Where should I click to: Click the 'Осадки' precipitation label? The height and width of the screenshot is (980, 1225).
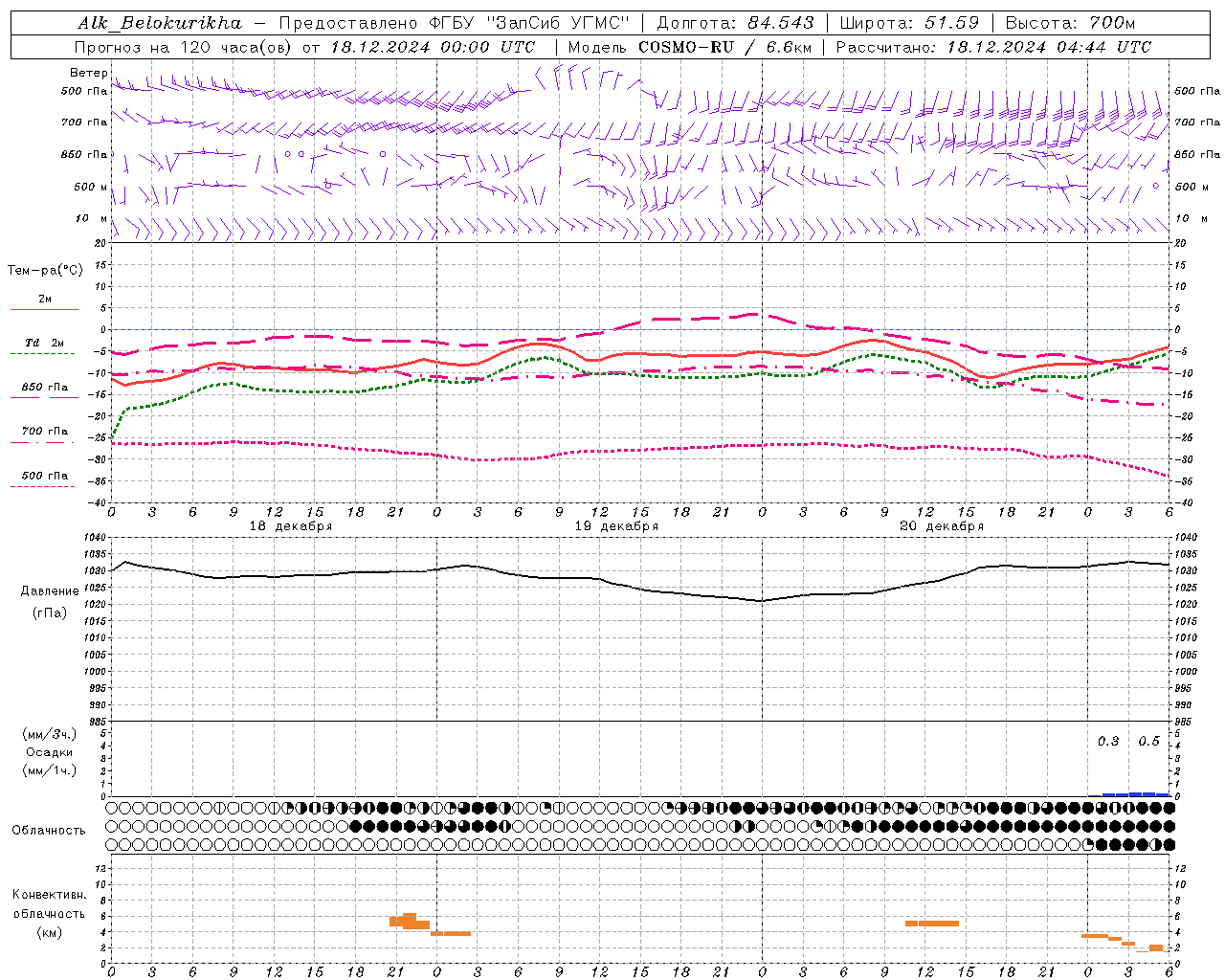(50, 752)
